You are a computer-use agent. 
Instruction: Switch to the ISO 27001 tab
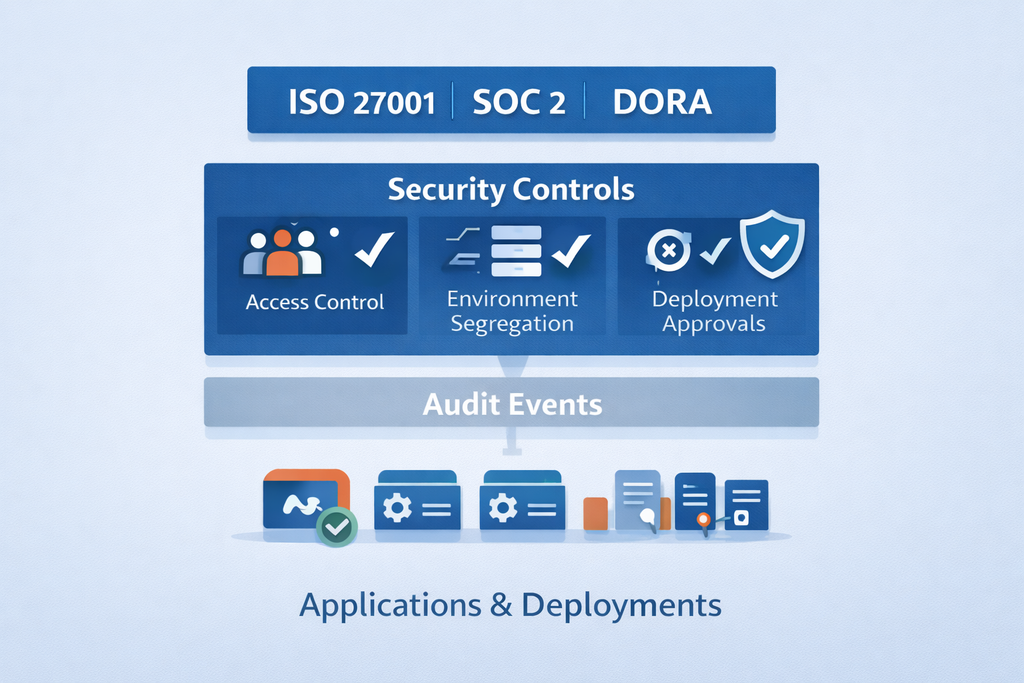tap(361, 102)
